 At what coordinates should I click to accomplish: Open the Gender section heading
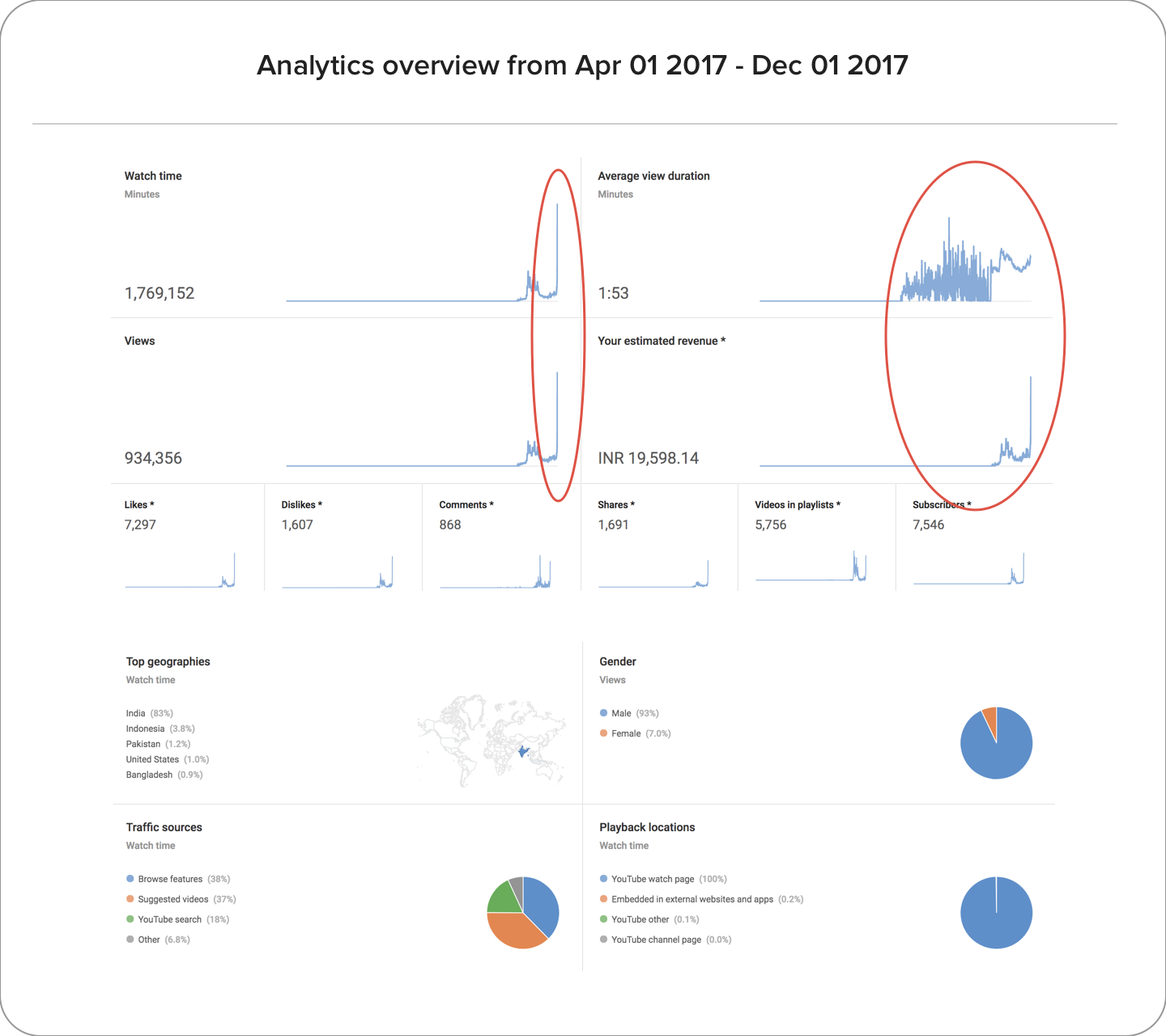tap(618, 661)
